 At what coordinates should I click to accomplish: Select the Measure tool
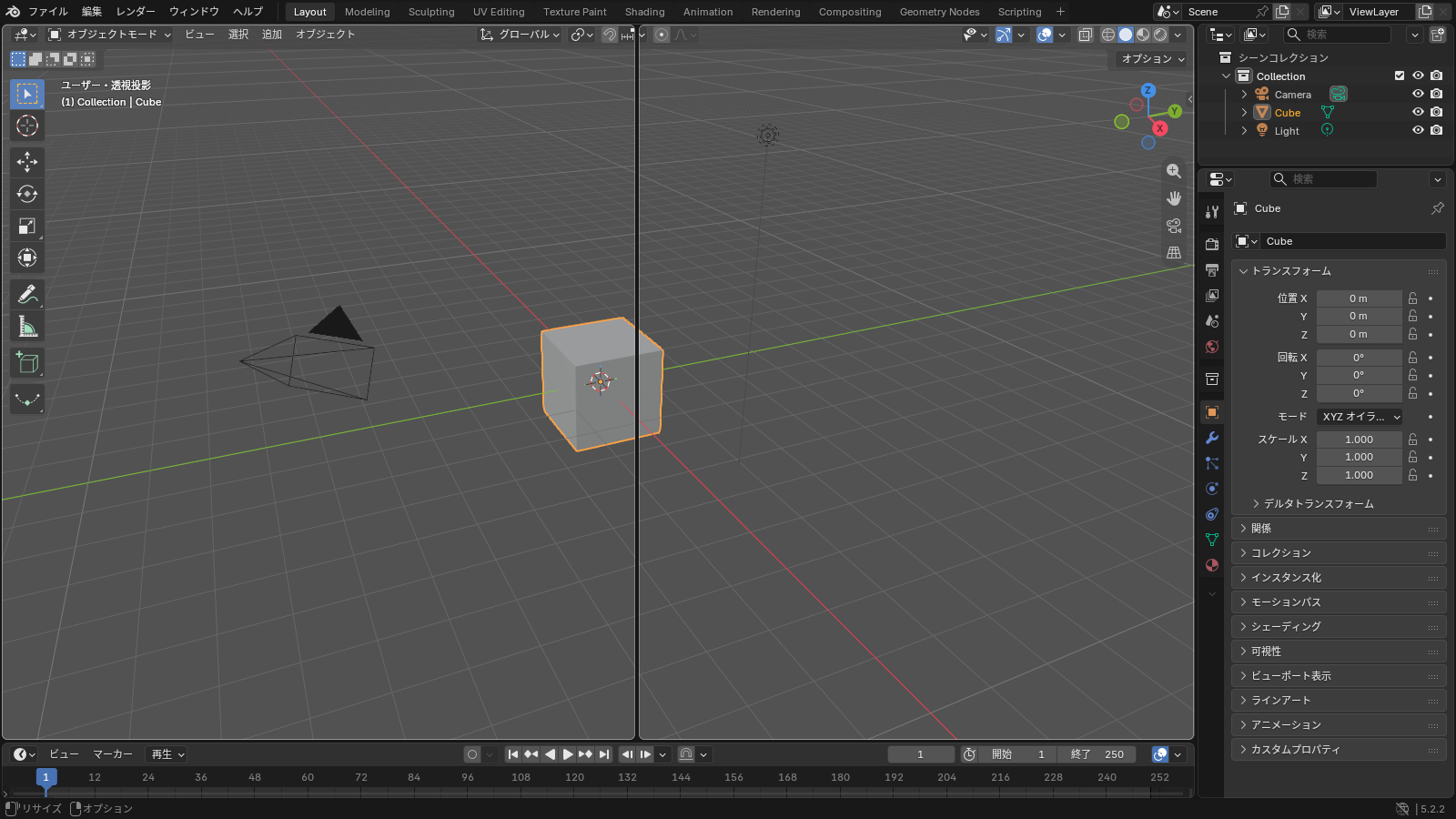[27, 326]
